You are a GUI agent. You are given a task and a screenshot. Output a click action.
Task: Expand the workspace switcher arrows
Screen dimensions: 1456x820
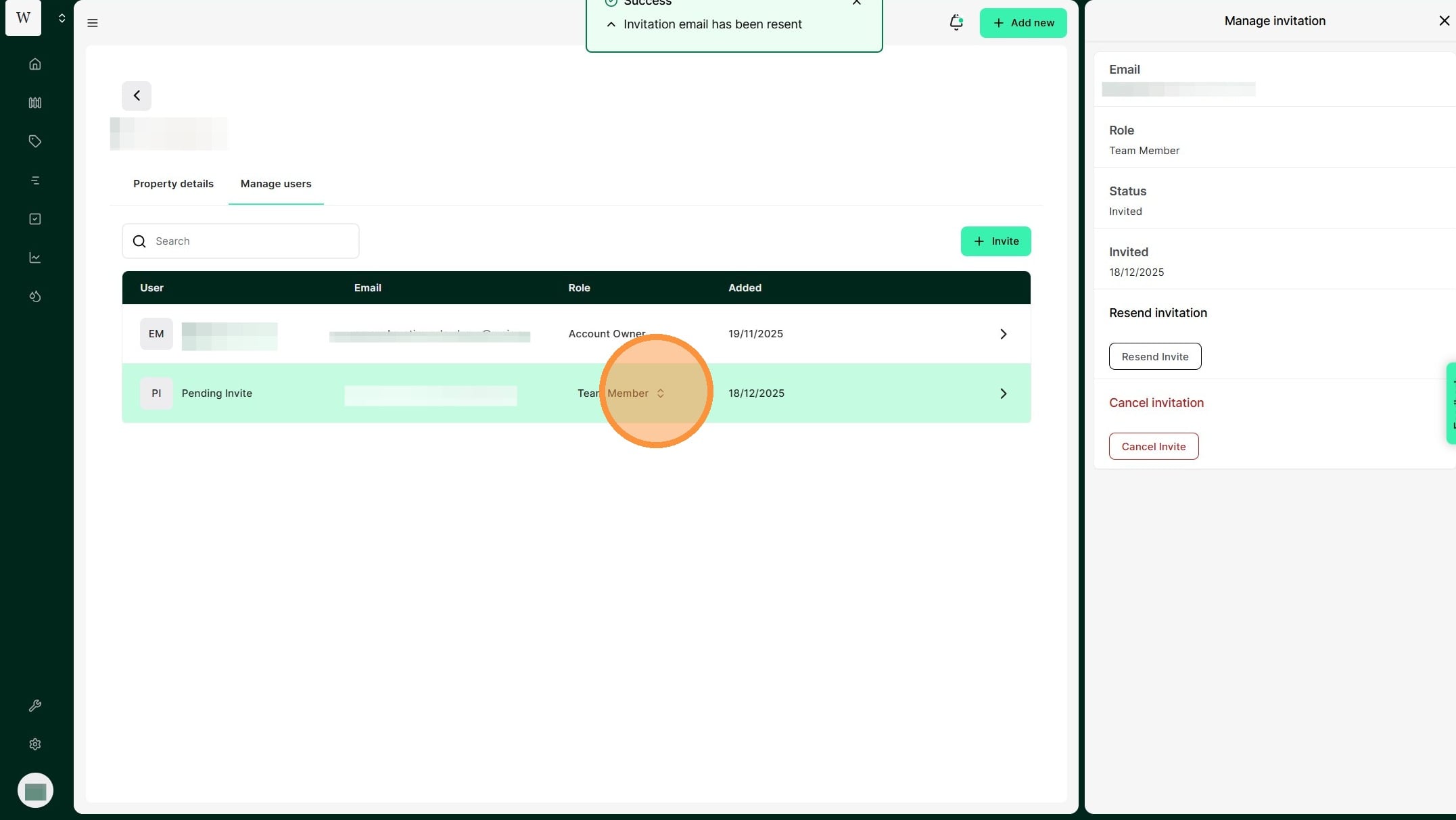[x=62, y=18]
